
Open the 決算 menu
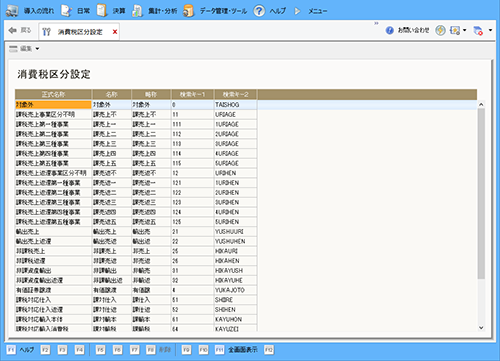[x=111, y=11]
